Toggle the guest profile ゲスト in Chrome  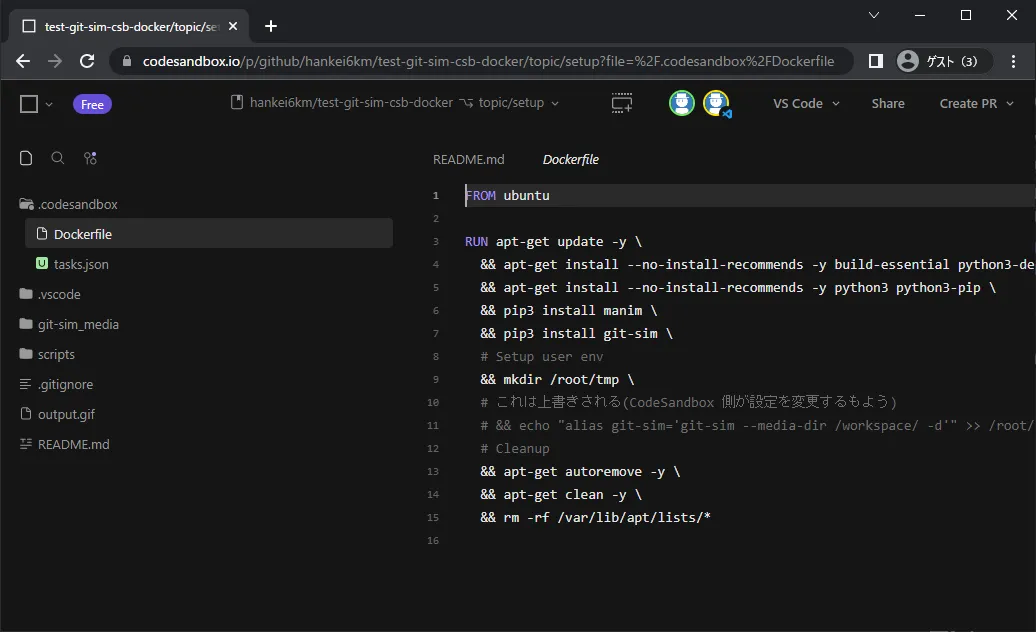[940, 61]
